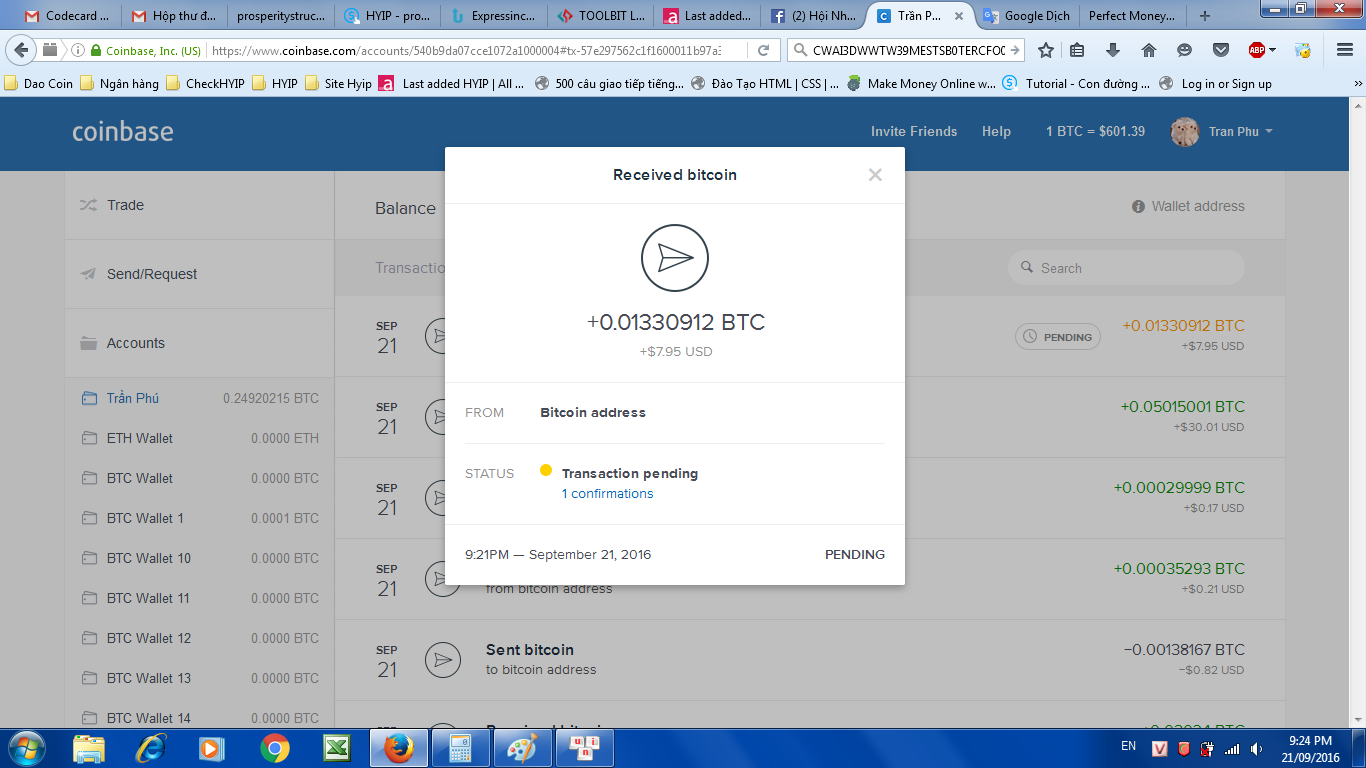Screen dimensions: 1366x768
Task: Switch to the Perfect Money tab
Action: pyautogui.click(x=1132, y=16)
